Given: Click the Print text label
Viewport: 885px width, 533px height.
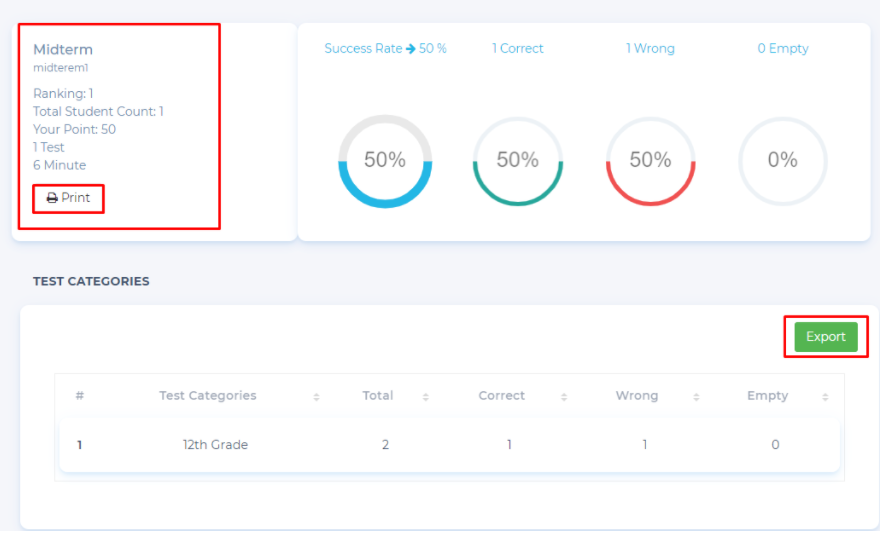Looking at the screenshot, I should tap(76, 198).
